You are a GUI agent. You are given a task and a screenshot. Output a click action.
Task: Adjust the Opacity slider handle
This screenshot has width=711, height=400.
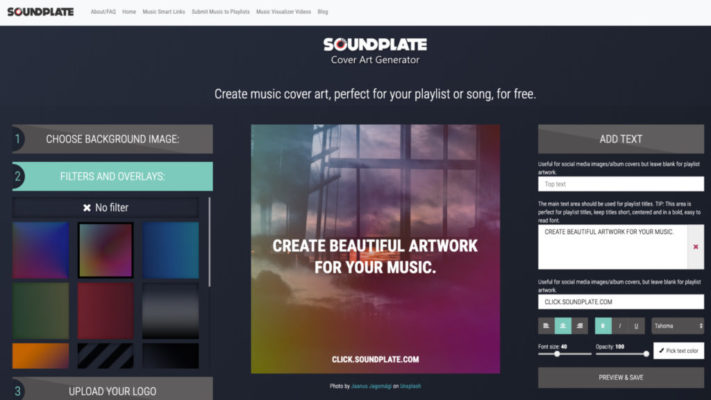coord(646,354)
